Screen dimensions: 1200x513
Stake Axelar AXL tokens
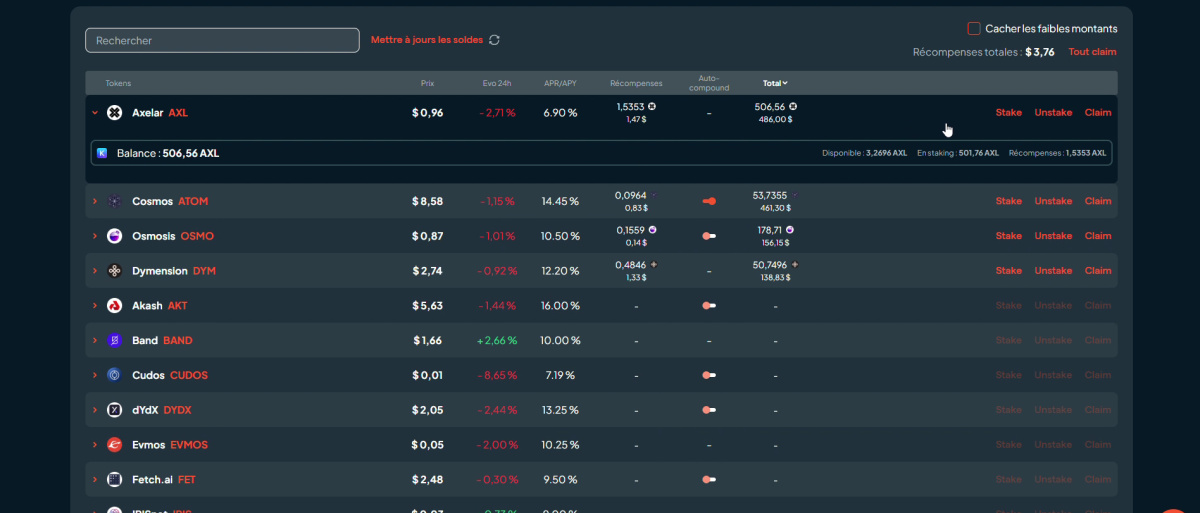[x=1008, y=113]
